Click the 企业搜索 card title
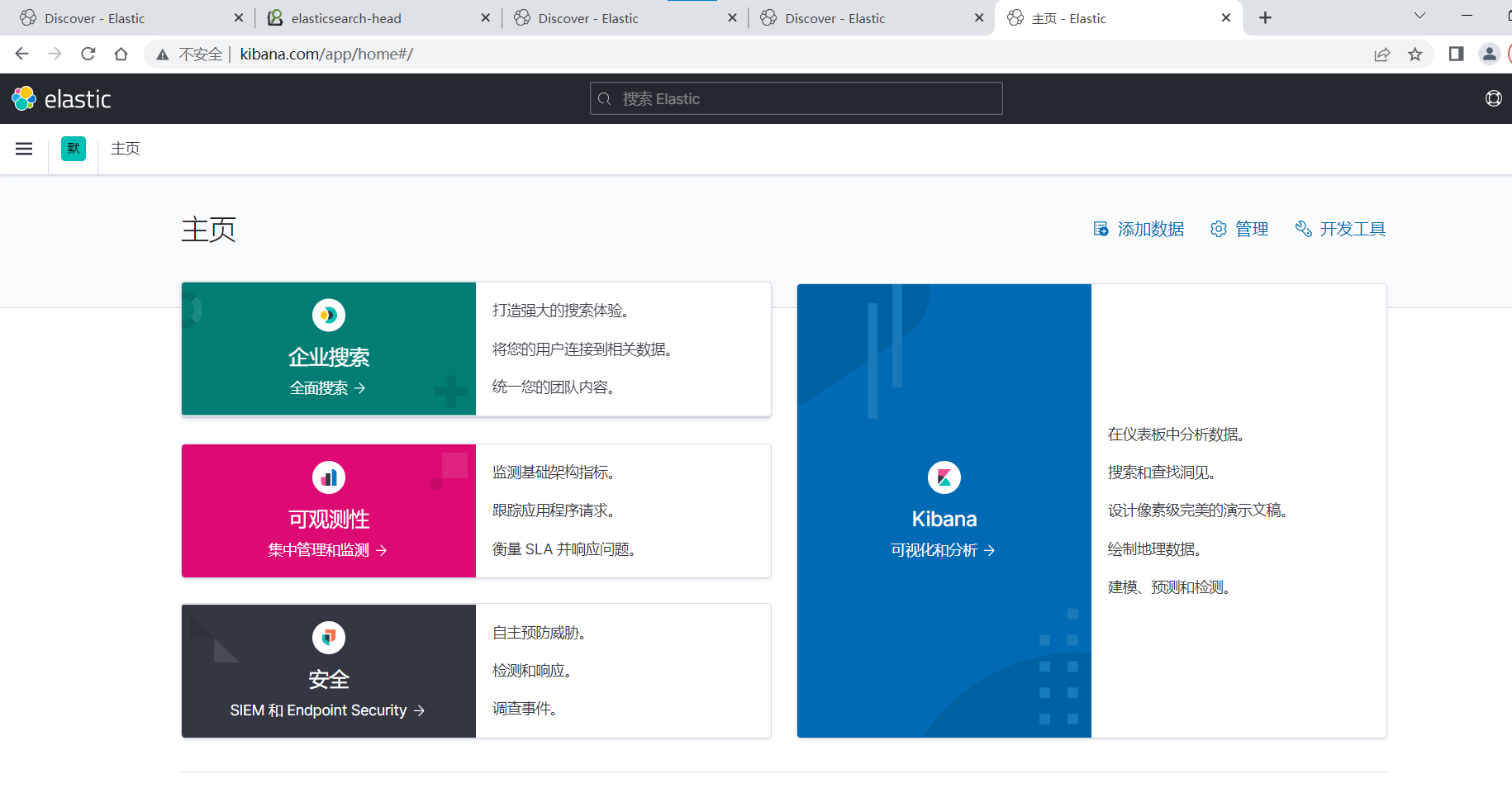The image size is (1512, 793). pos(329,357)
